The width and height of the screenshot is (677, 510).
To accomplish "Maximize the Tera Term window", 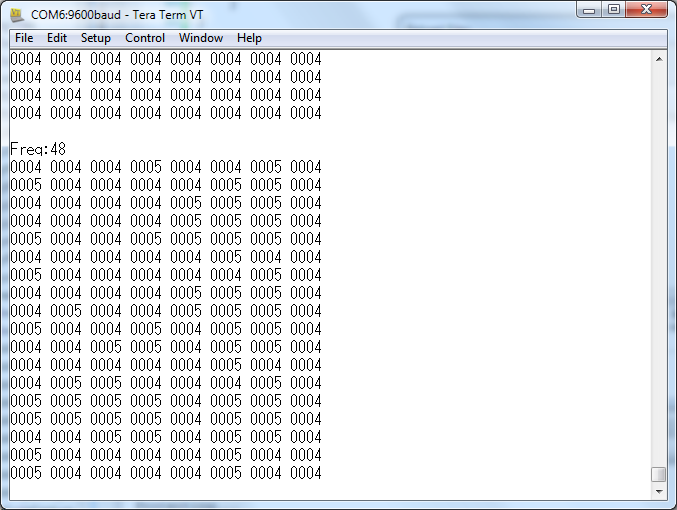I will click(615, 10).
